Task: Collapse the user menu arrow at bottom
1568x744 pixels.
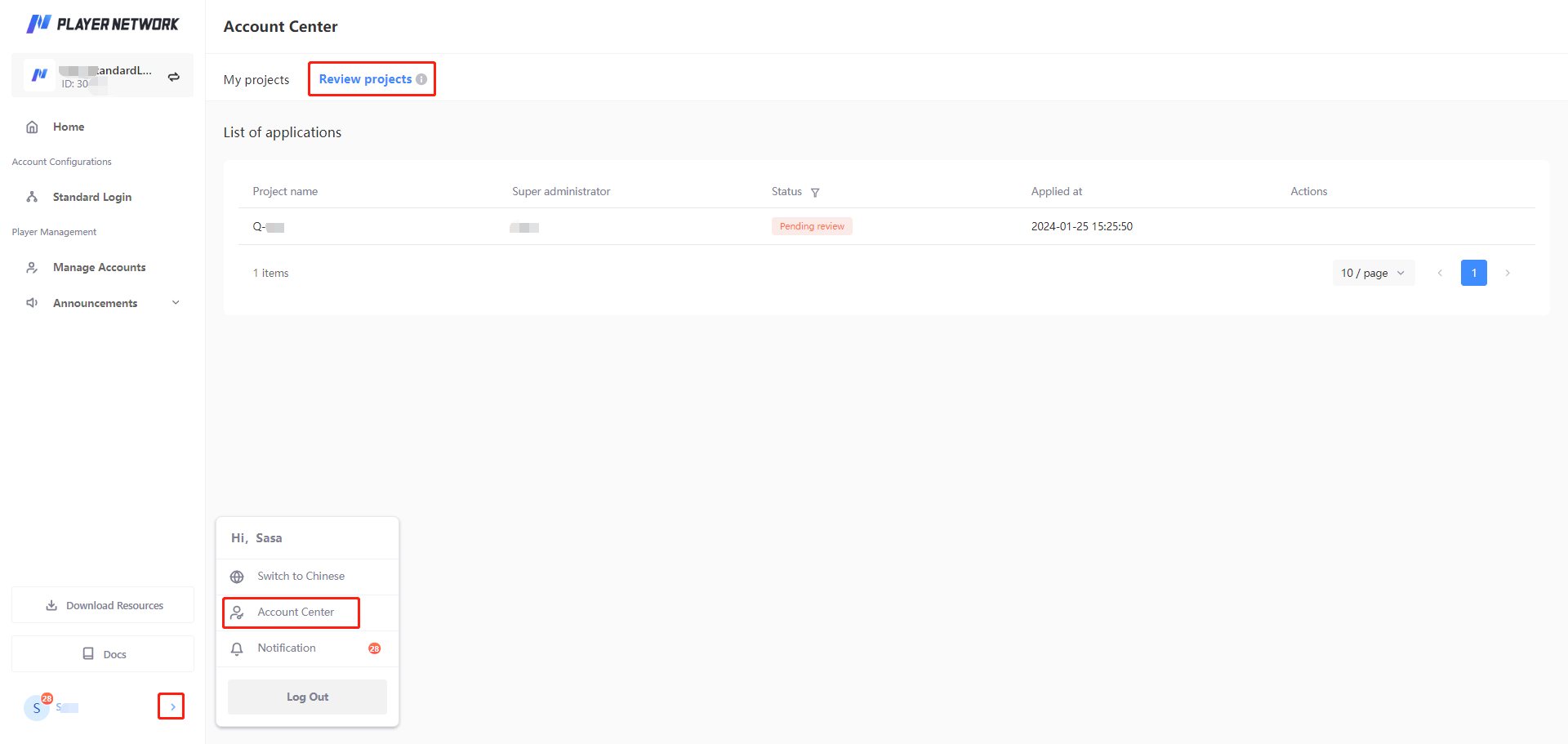Action: (171, 706)
